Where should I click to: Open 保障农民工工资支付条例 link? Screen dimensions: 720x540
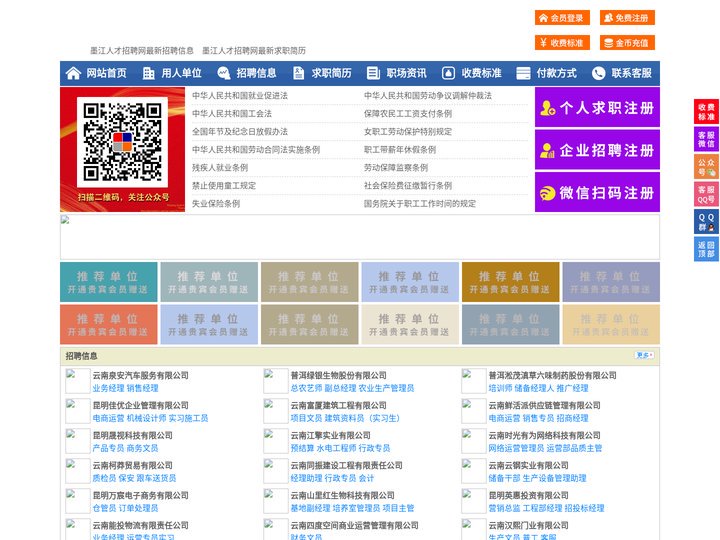click(408, 113)
